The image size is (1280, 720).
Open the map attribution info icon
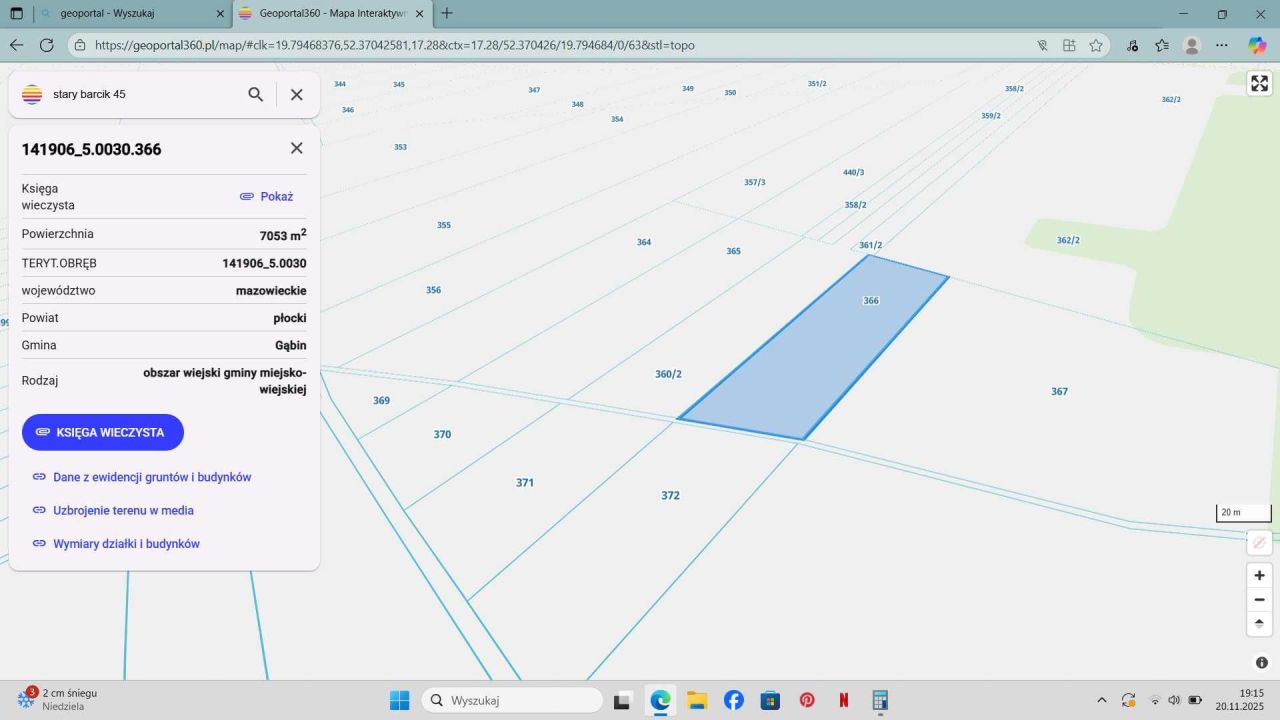pyautogui.click(x=1261, y=663)
